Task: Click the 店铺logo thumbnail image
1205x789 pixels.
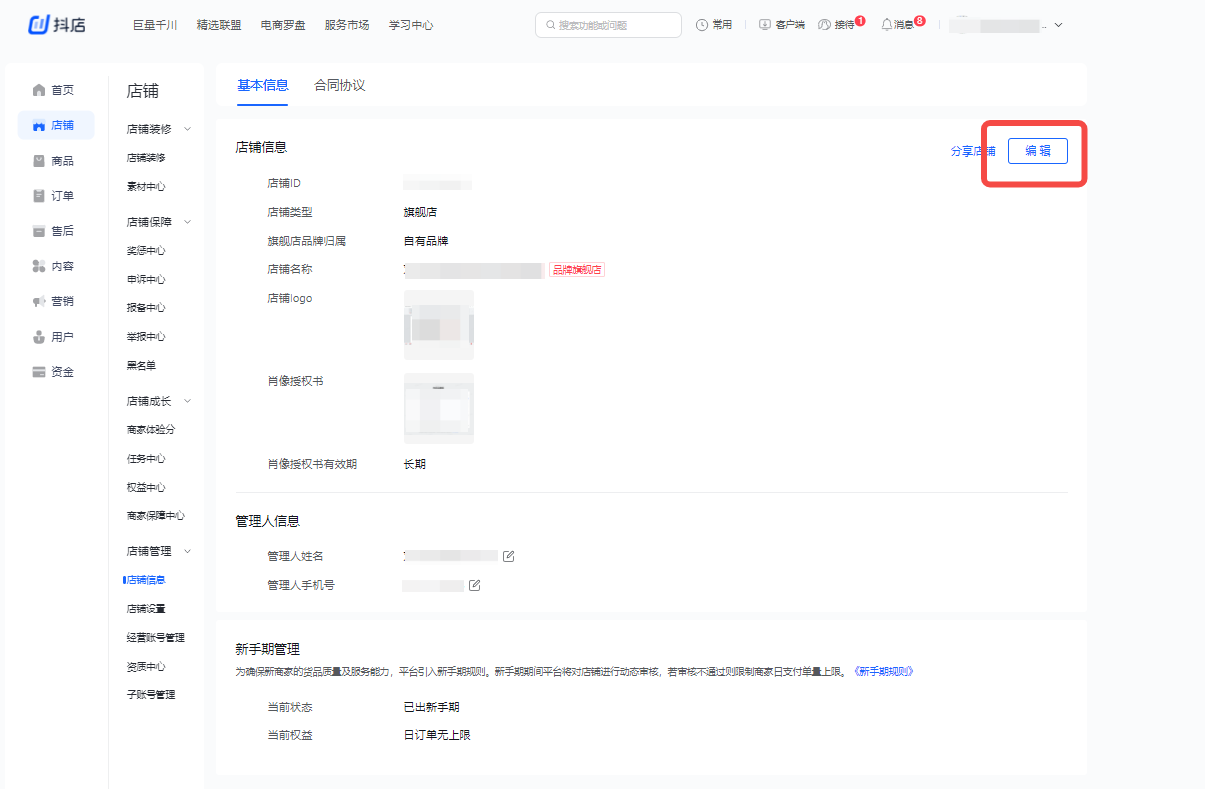Action: tap(439, 325)
